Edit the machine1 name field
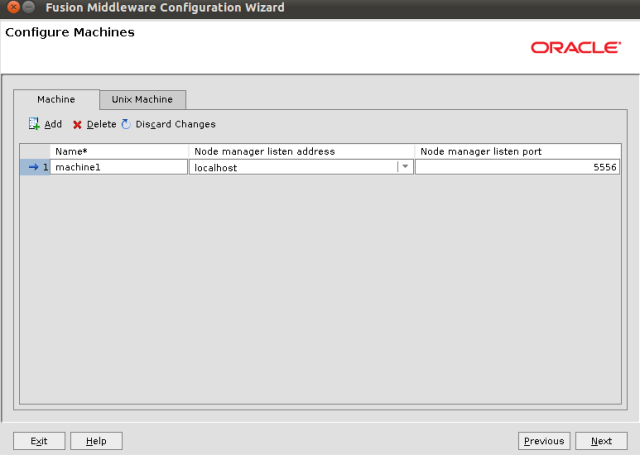Image resolution: width=640 pixels, height=455 pixels. pos(119,167)
